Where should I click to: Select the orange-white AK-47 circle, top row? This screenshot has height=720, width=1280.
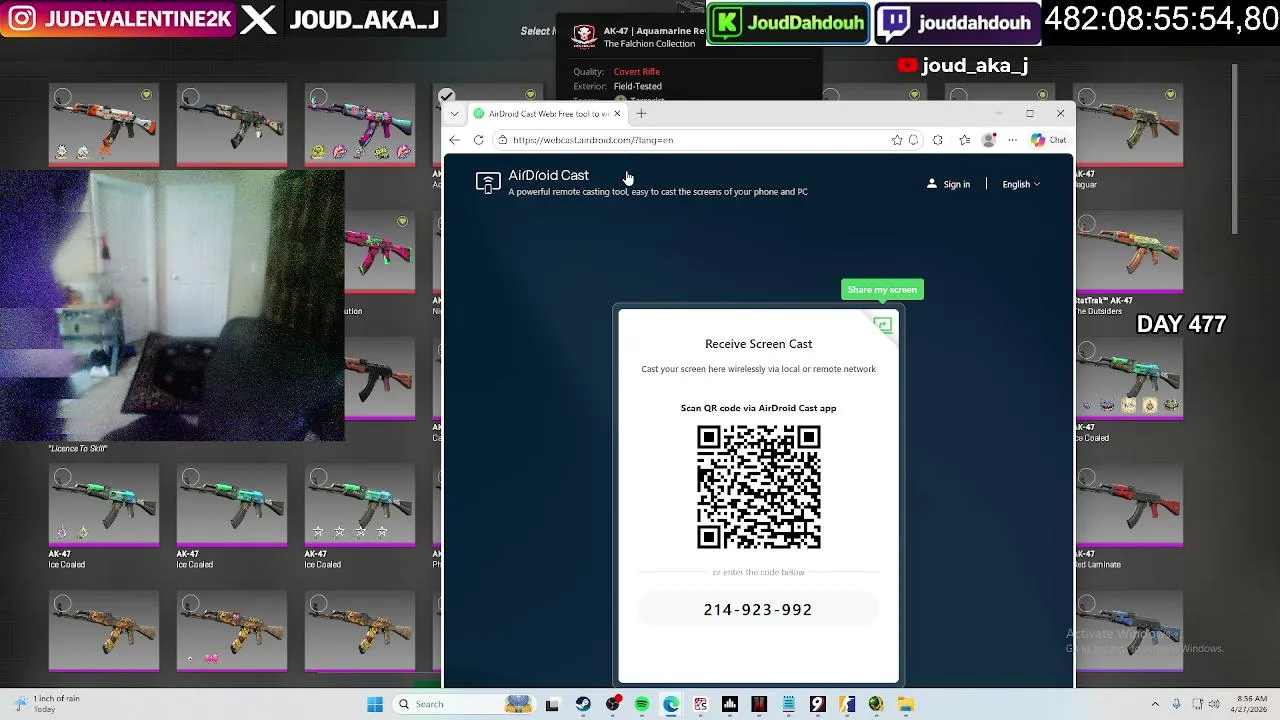[x=63, y=97]
